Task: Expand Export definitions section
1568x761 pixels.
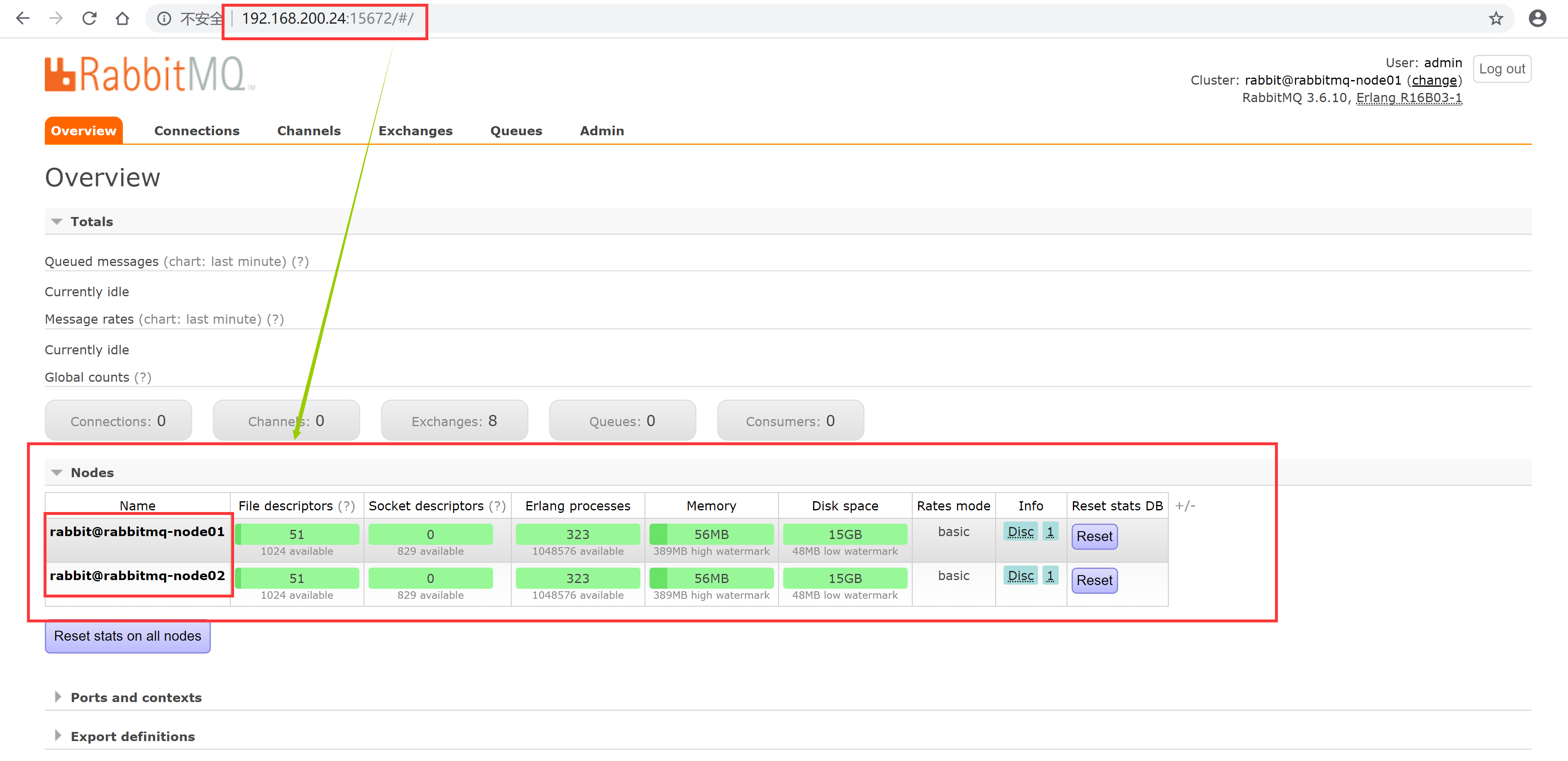Action: tap(132, 736)
